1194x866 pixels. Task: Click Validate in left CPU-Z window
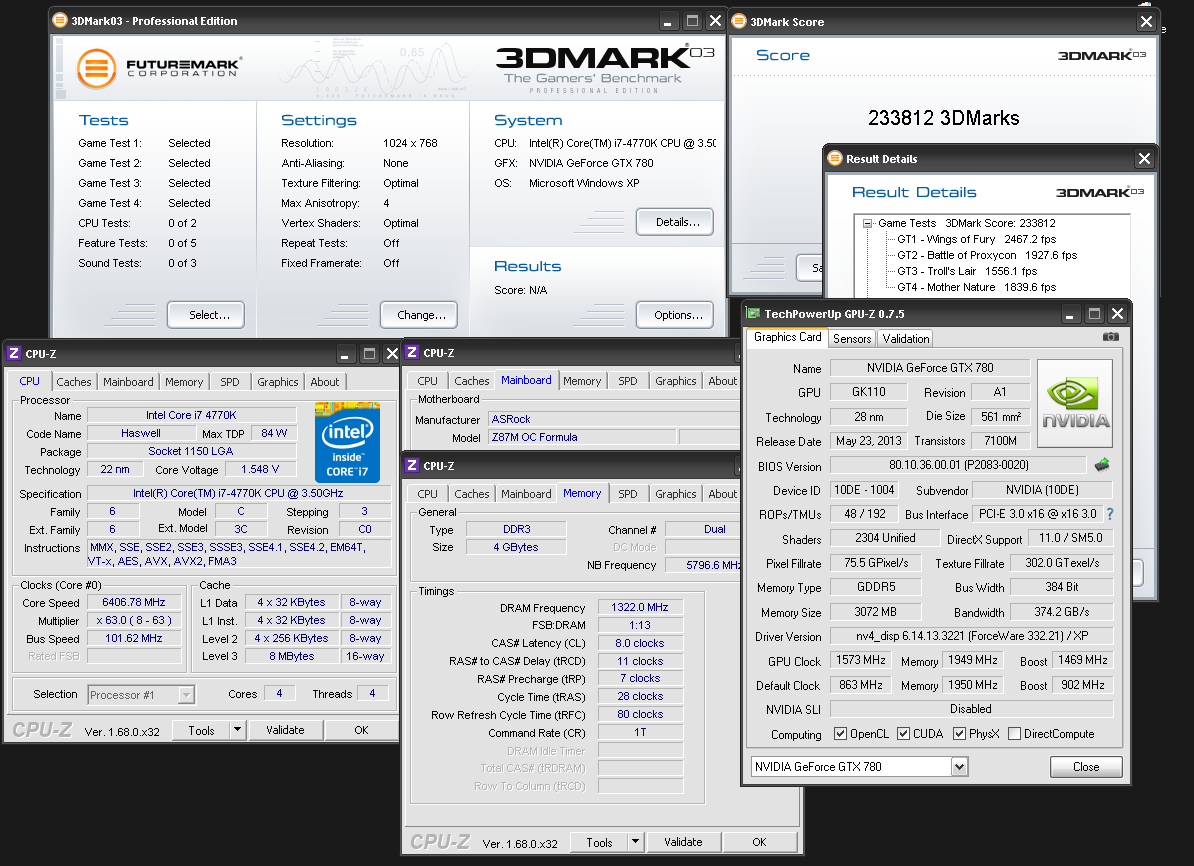click(x=286, y=730)
